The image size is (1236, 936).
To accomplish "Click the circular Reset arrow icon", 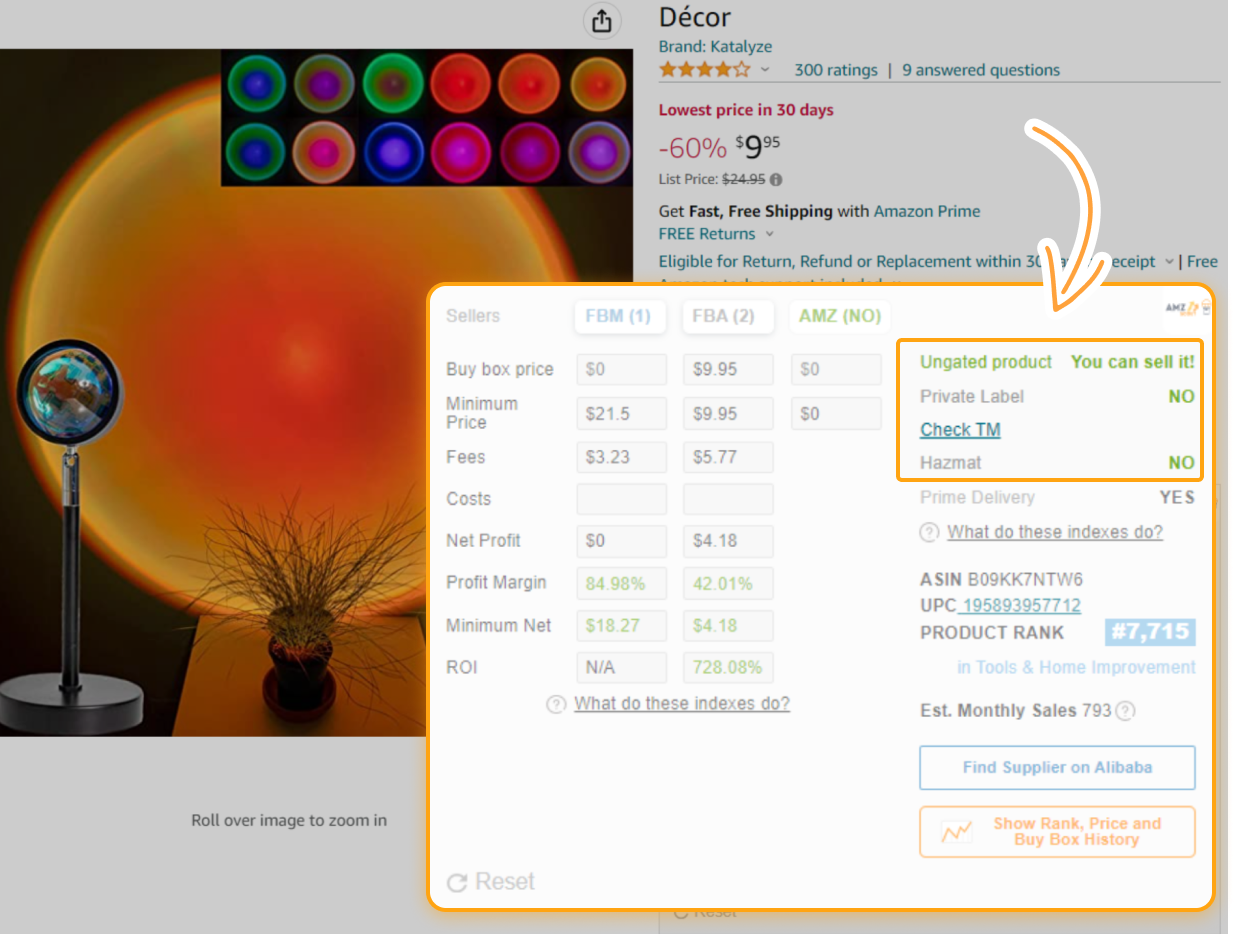I will point(457,881).
